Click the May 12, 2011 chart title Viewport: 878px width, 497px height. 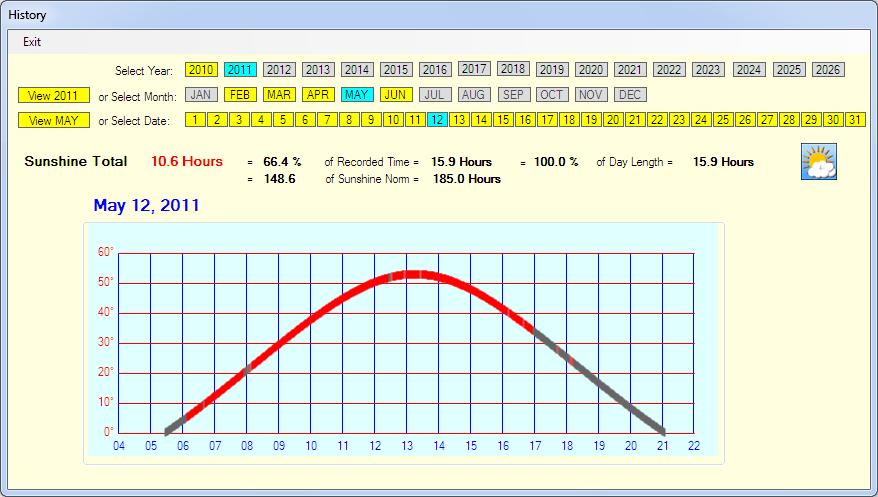pos(147,205)
